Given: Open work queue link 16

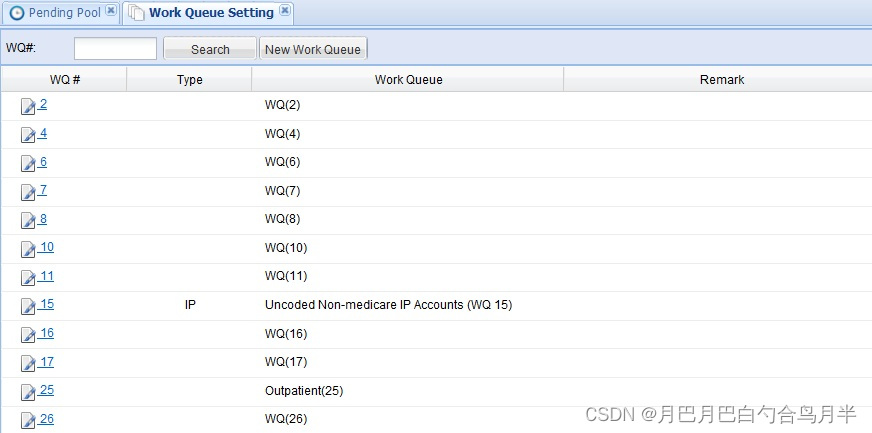Looking at the screenshot, I should pos(47,333).
